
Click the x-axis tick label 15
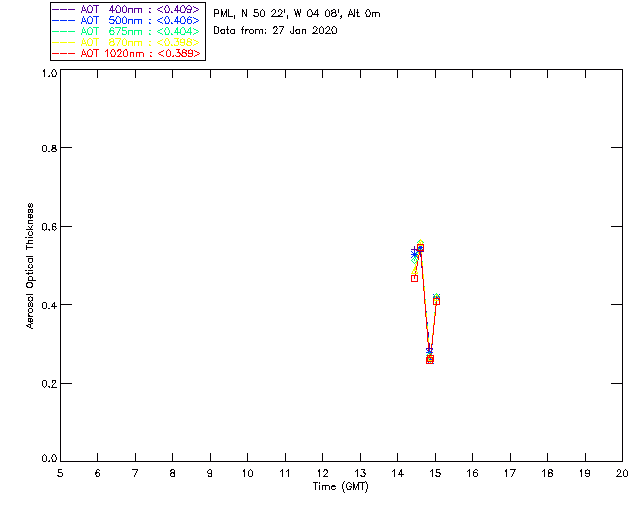[435, 473]
